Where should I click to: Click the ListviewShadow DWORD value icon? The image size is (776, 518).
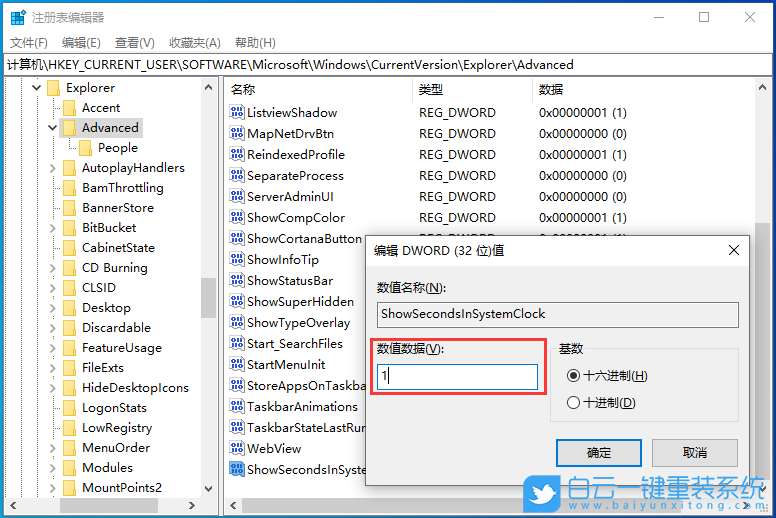(237, 112)
